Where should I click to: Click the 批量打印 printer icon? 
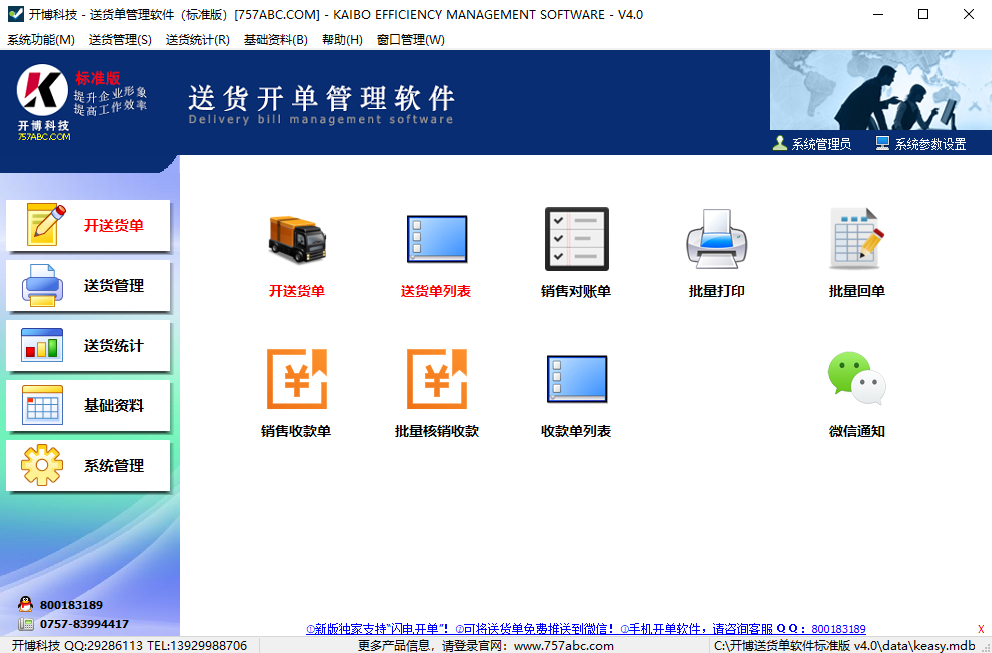[x=716, y=240]
